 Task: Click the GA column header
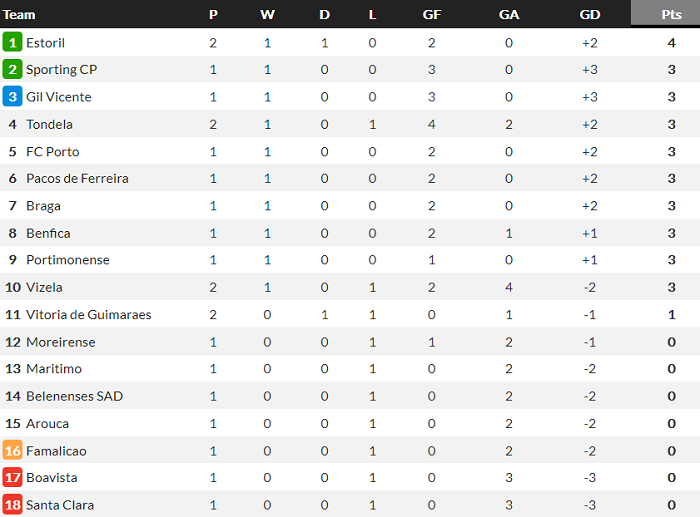pyautogui.click(x=508, y=14)
